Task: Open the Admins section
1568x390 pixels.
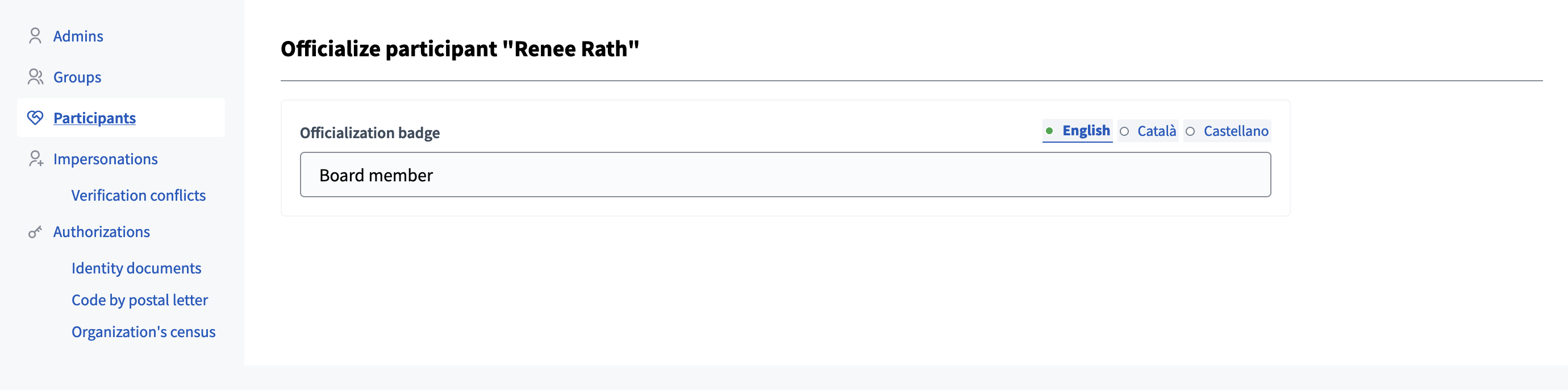Action: point(78,36)
